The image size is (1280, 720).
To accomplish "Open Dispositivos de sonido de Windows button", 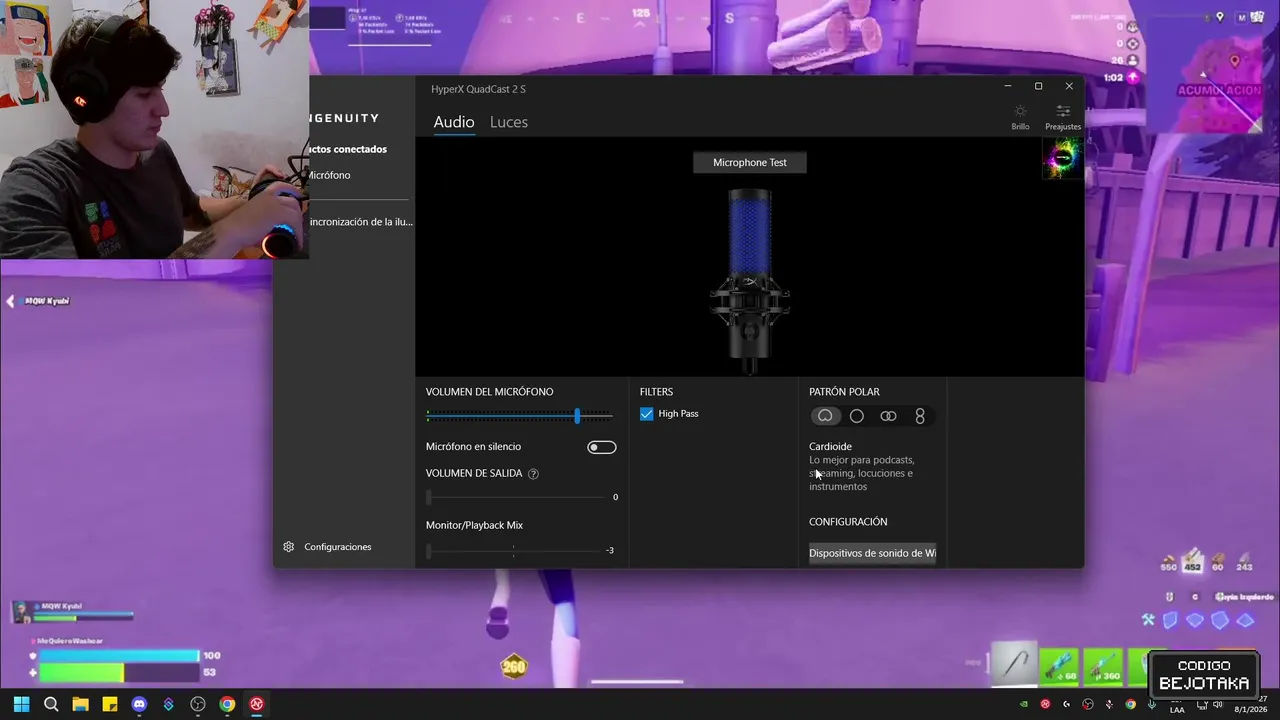I will [x=872, y=553].
